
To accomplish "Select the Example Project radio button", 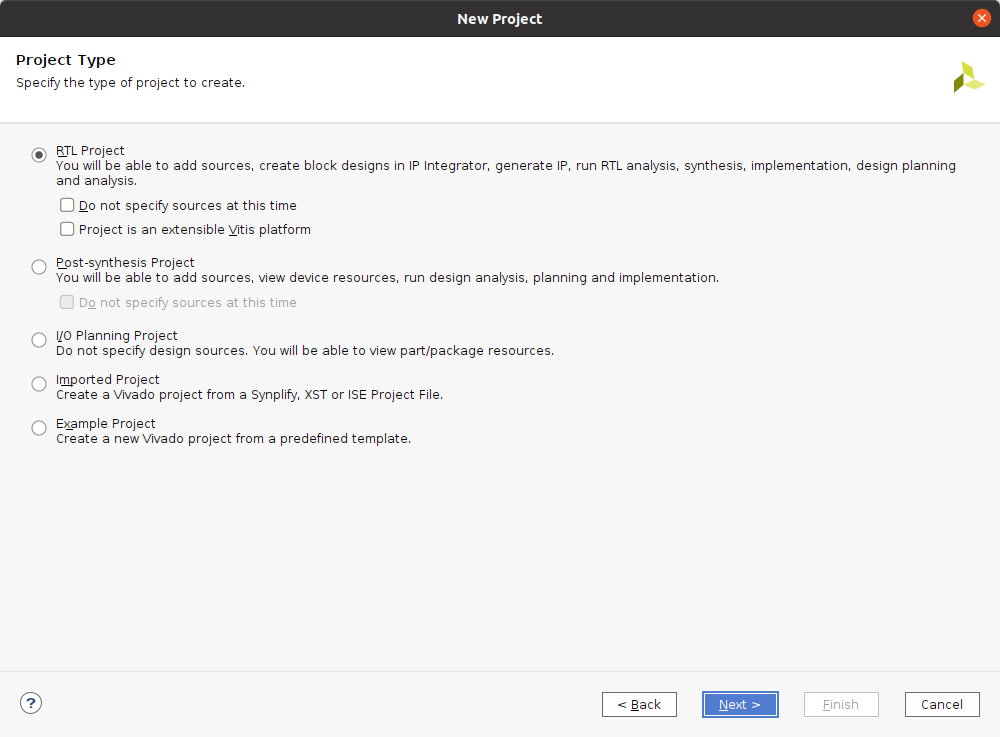I will (x=39, y=428).
